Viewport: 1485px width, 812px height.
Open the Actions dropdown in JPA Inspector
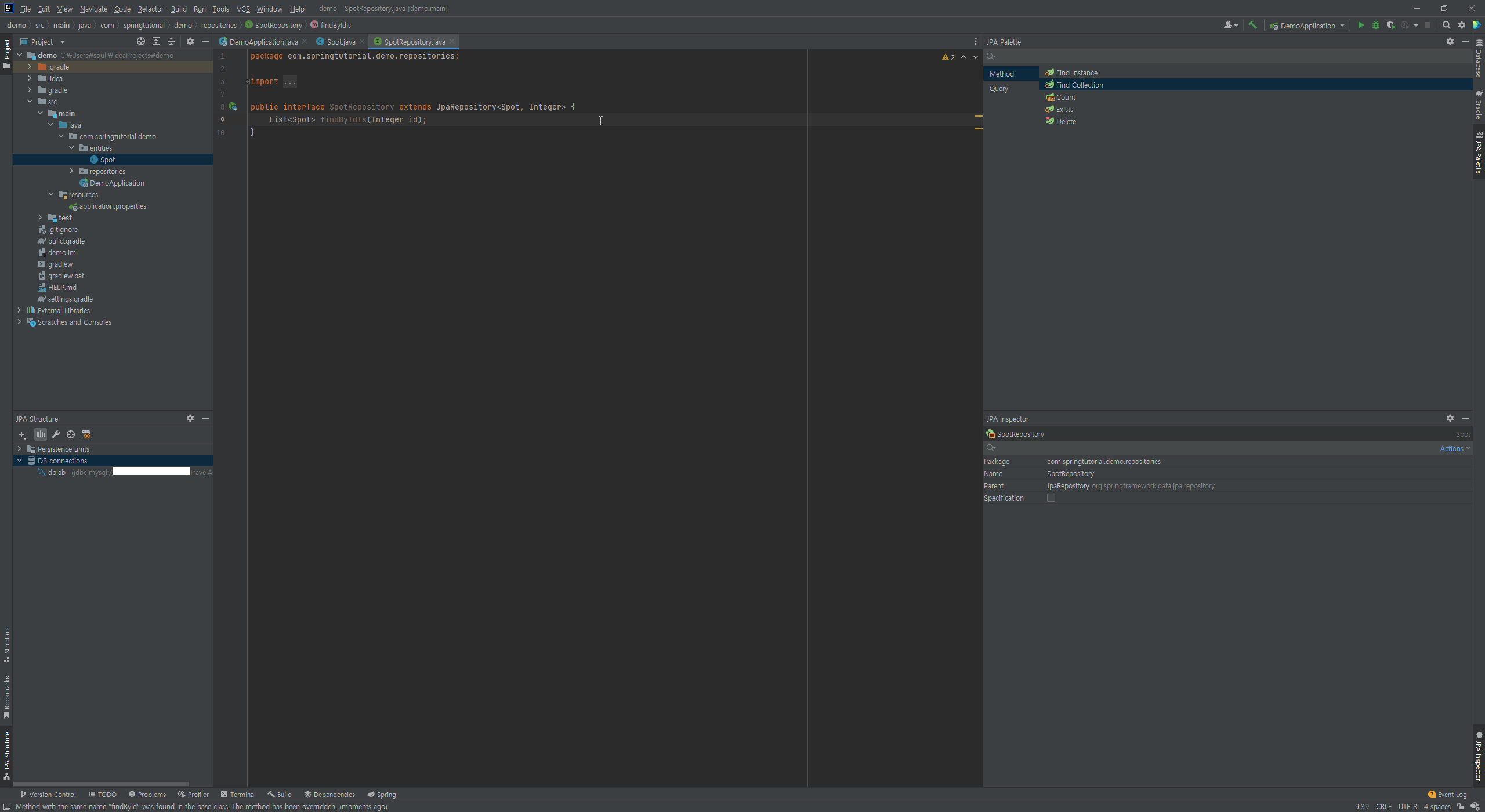click(x=1454, y=448)
